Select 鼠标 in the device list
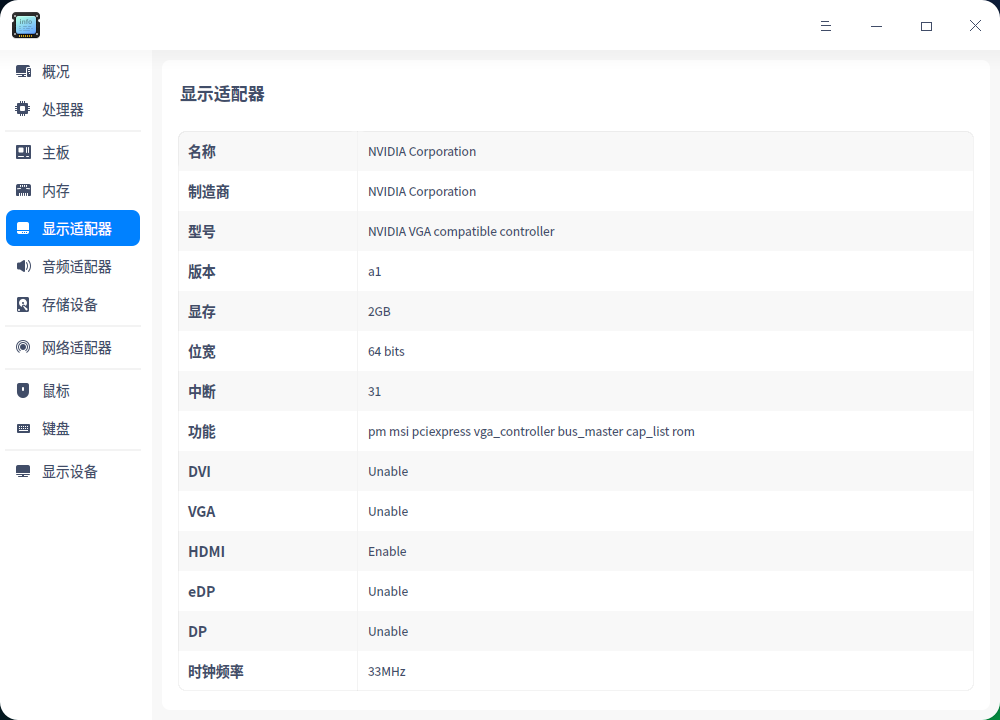Screen dimensions: 1000x720 pos(73,390)
